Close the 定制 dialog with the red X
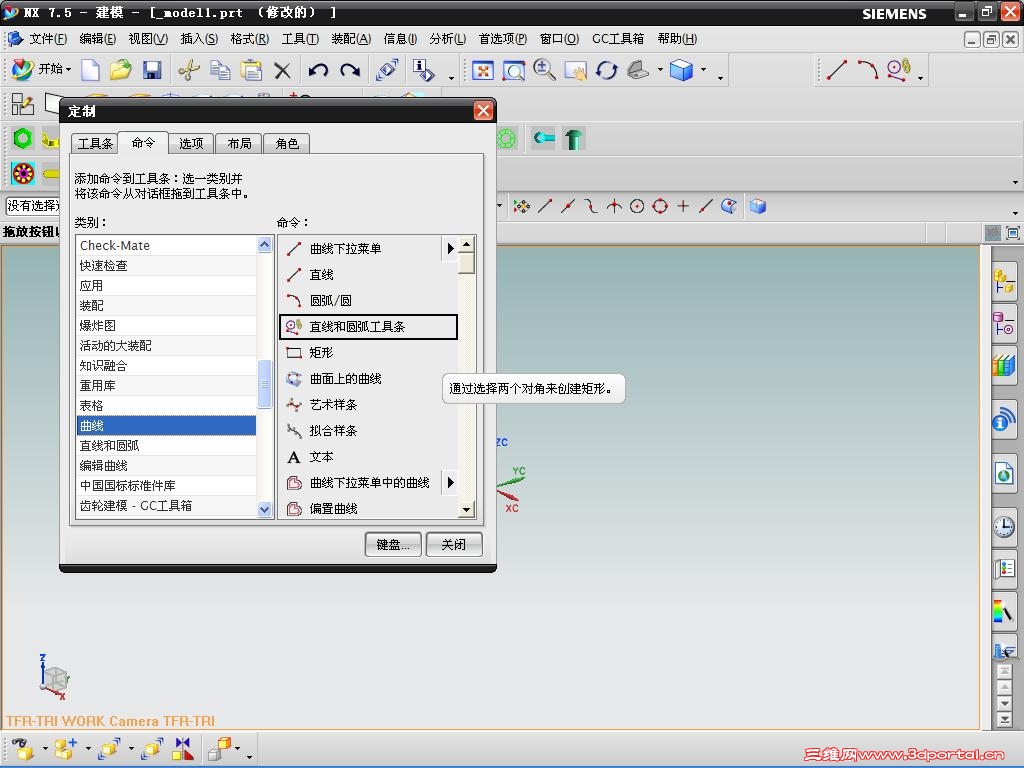The height and width of the screenshot is (768, 1024). tap(483, 111)
